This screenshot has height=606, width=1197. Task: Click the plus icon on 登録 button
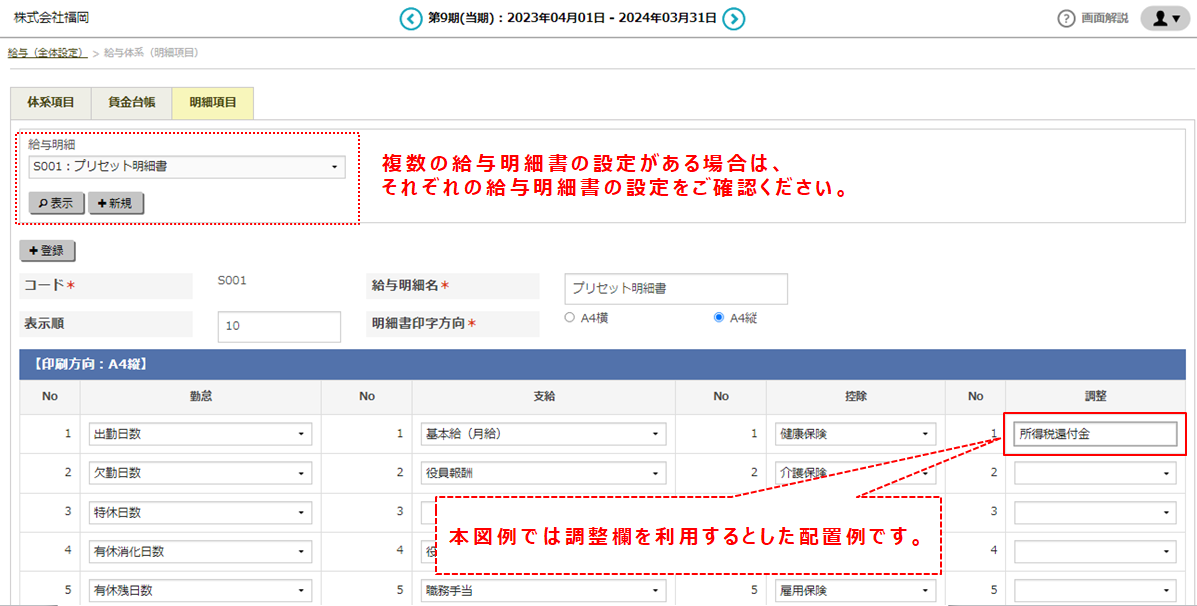pos(33,251)
